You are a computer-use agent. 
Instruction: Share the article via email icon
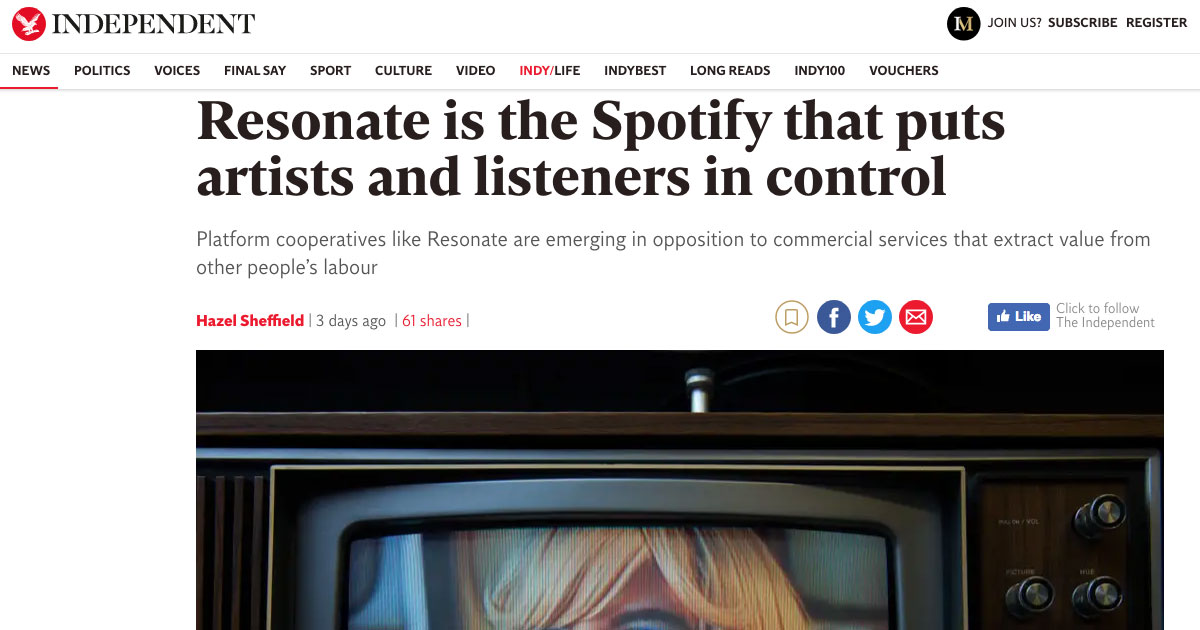[x=916, y=318]
